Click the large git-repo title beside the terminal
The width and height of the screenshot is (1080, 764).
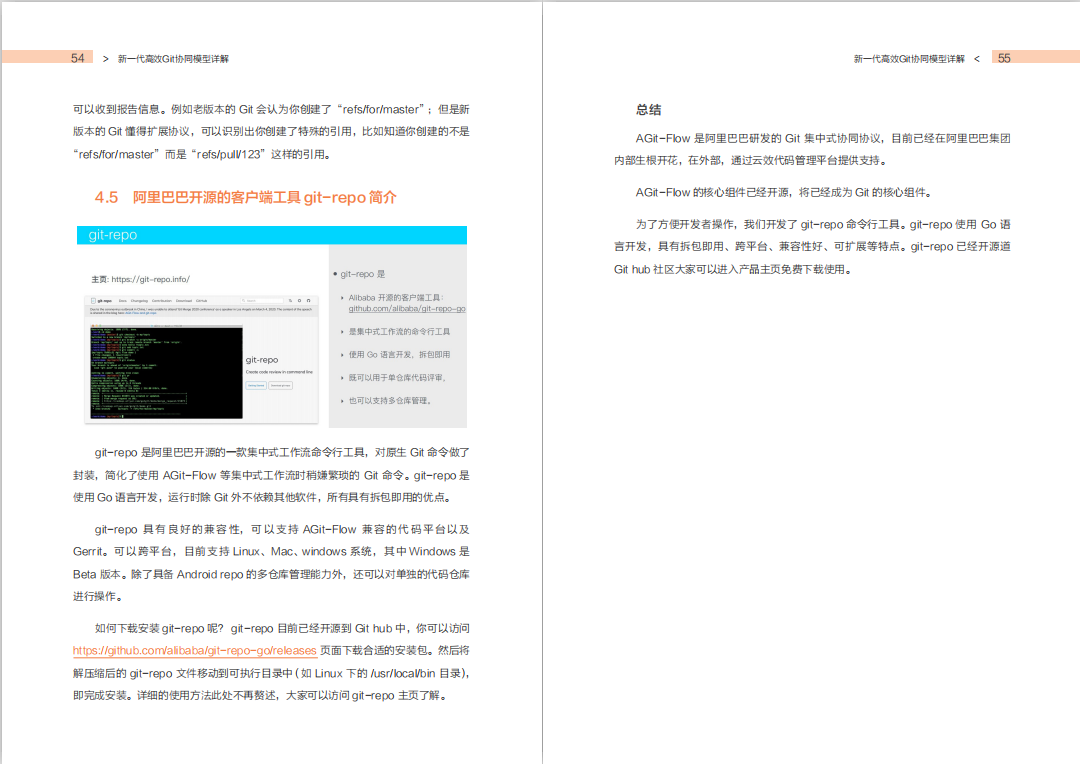click(x=262, y=360)
